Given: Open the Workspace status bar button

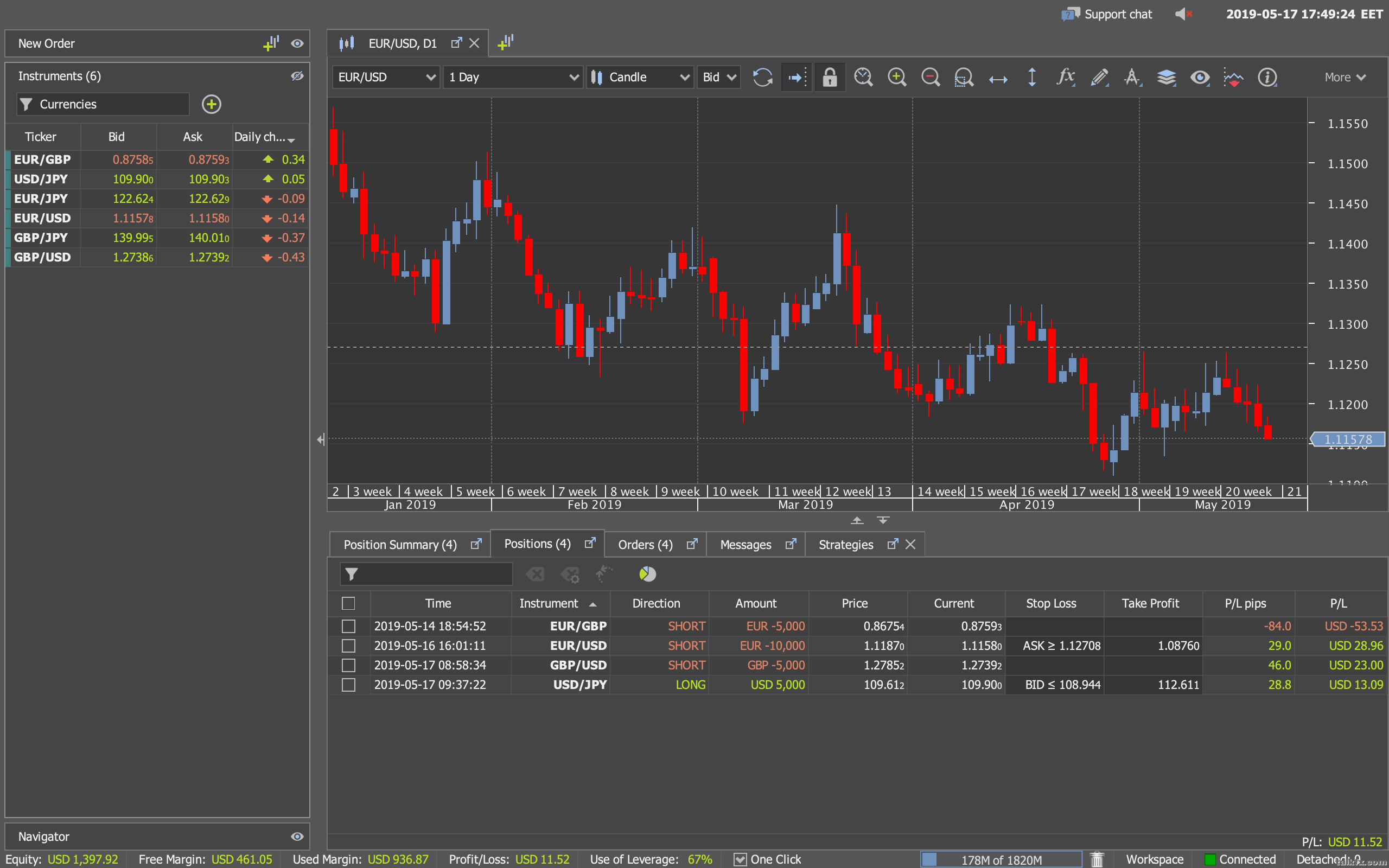Looking at the screenshot, I should pyautogui.click(x=1154, y=859).
